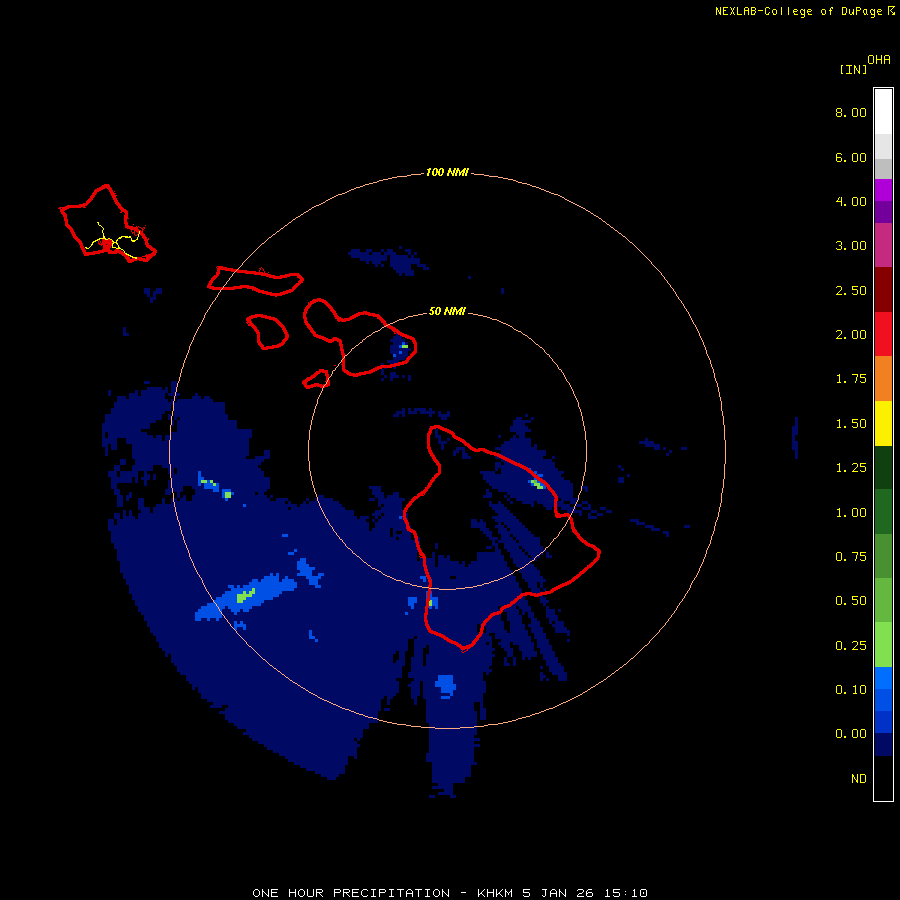This screenshot has width=900, height=900.
Task: Click the 2.50 legend value
Action: coord(851,290)
